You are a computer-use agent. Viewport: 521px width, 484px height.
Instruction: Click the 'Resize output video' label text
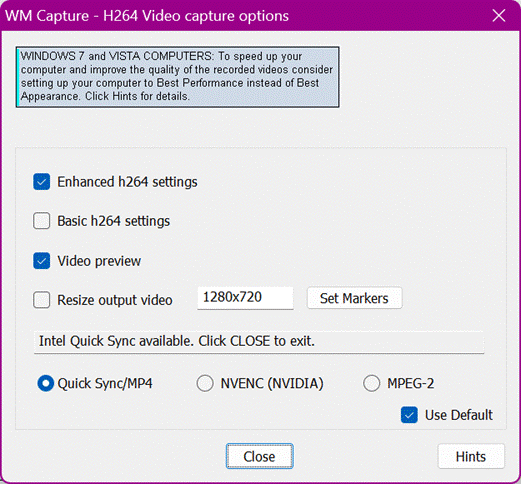(x=115, y=300)
